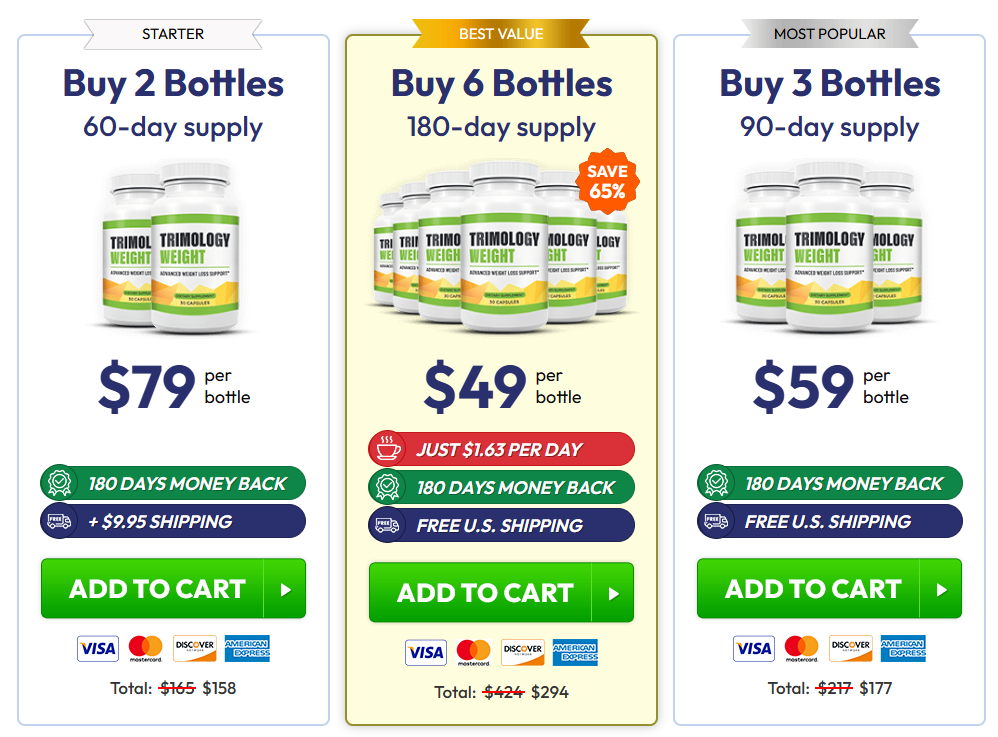Click the Mastercard icon in the 6-bottle package

[473, 653]
